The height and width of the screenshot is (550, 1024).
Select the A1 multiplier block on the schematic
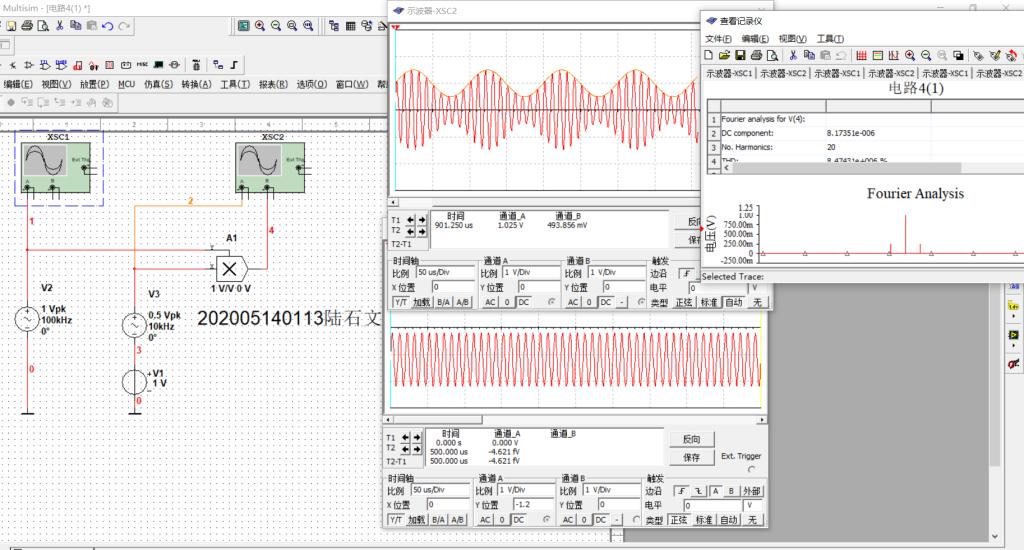point(231,268)
